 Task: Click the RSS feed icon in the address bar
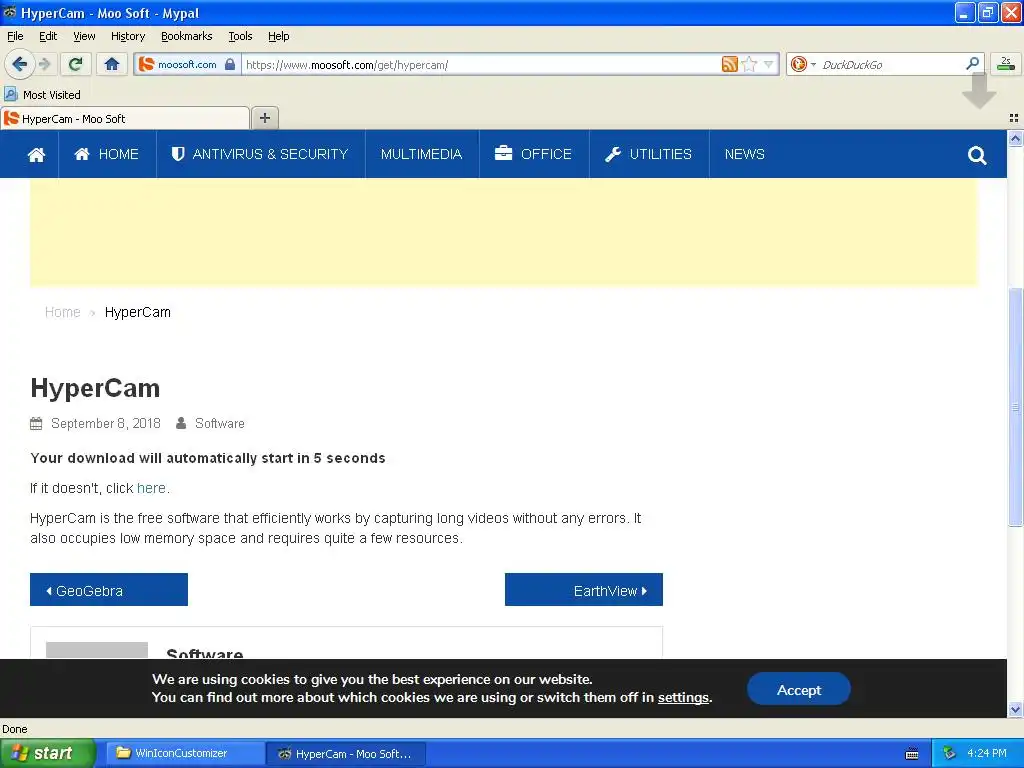pyautogui.click(x=729, y=64)
